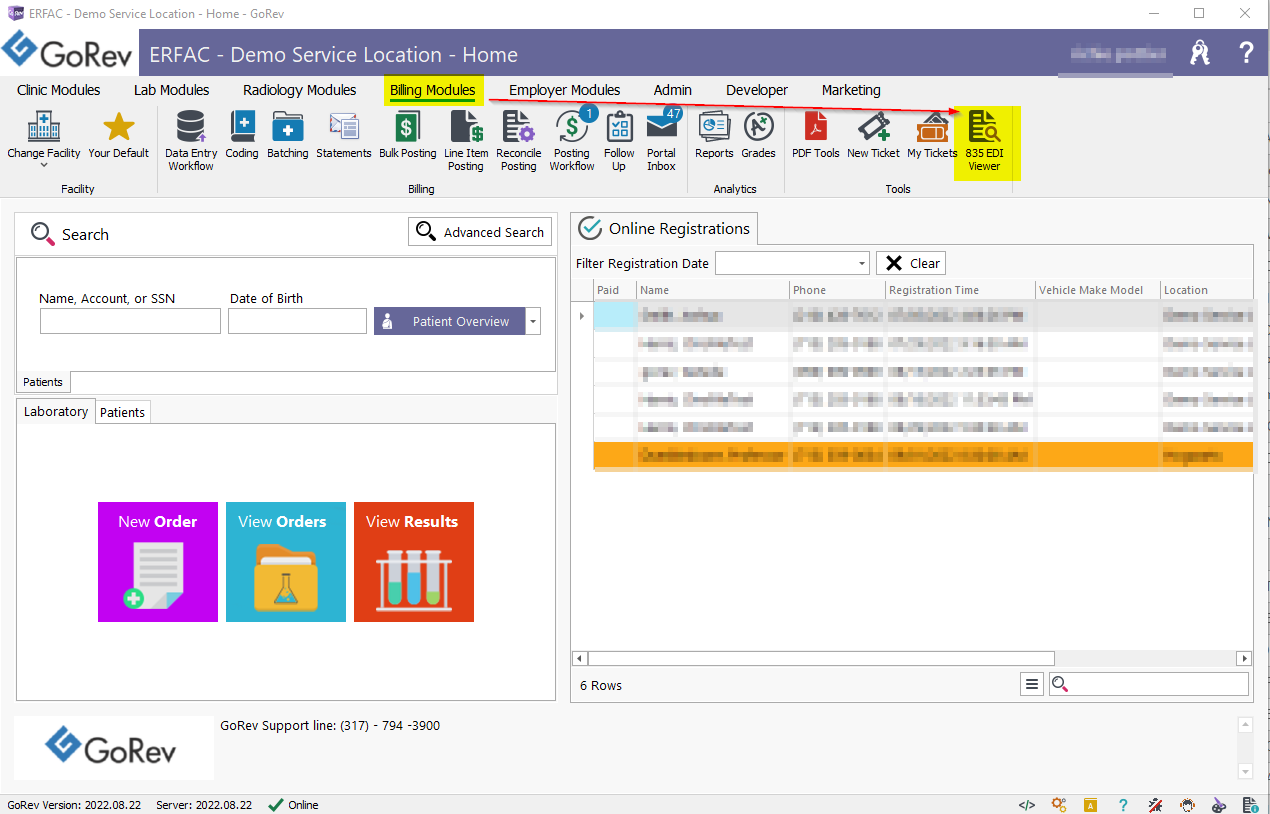Switch to the Clinic Modules tab
The image size is (1270, 814).
pyautogui.click(x=59, y=90)
